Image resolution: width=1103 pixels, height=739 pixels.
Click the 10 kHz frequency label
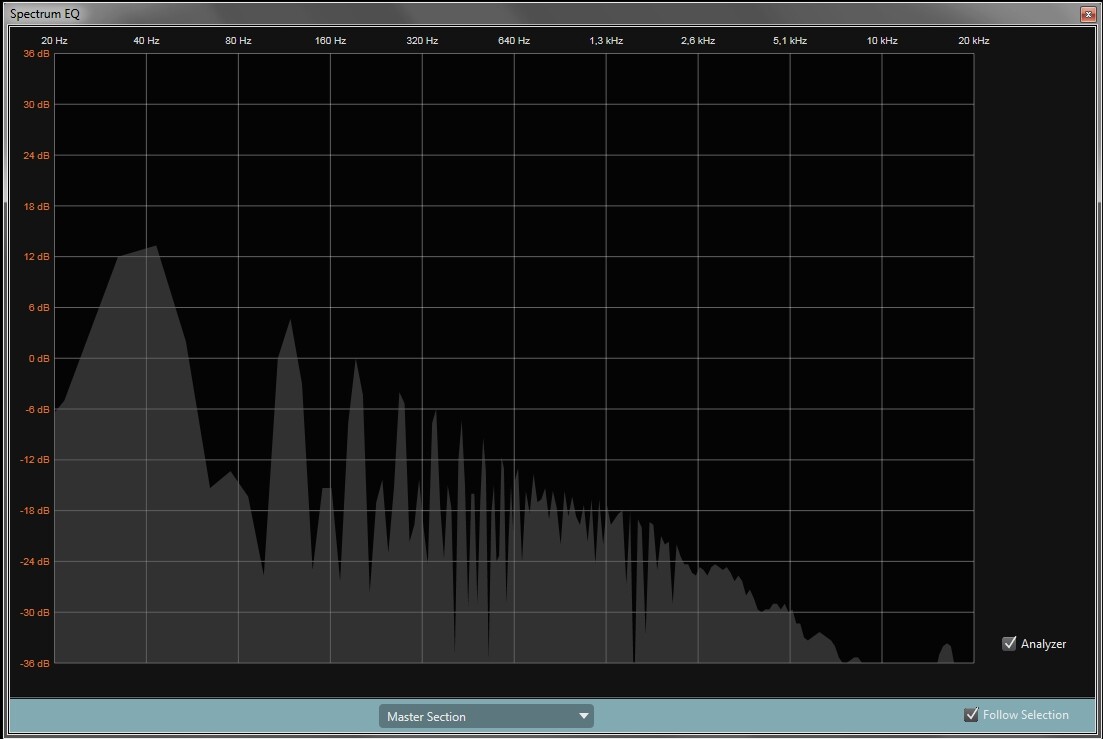(x=881, y=40)
